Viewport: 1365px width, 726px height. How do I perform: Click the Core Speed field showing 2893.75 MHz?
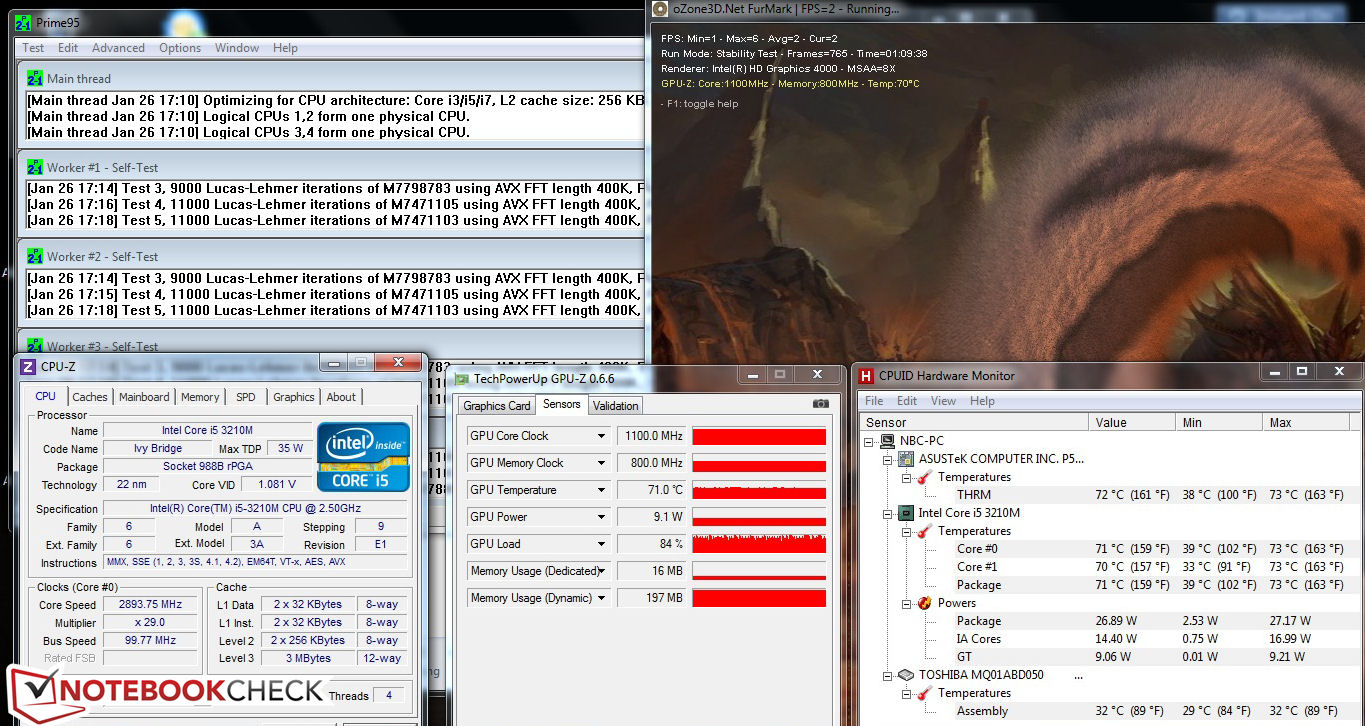tap(150, 605)
